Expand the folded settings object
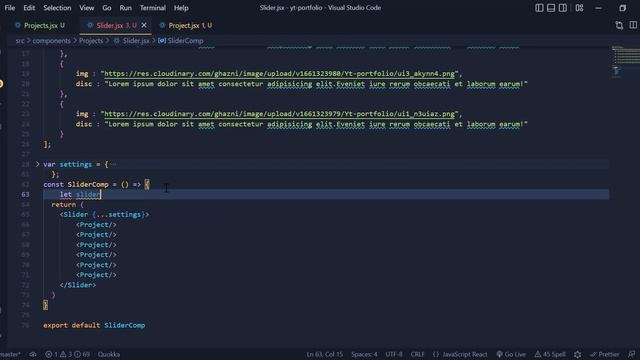Screen dimensions: 640x360 38,164
